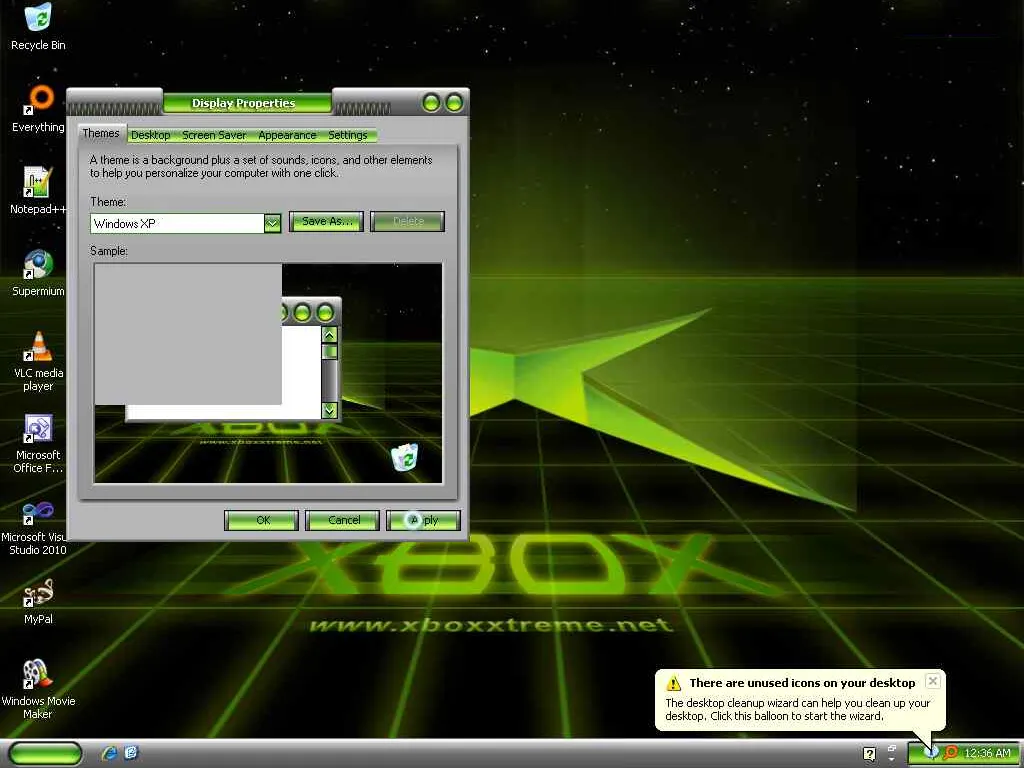Screen dimensions: 1024x768
Task: Click the 12:36 AM taskbar clock
Action: 987,753
